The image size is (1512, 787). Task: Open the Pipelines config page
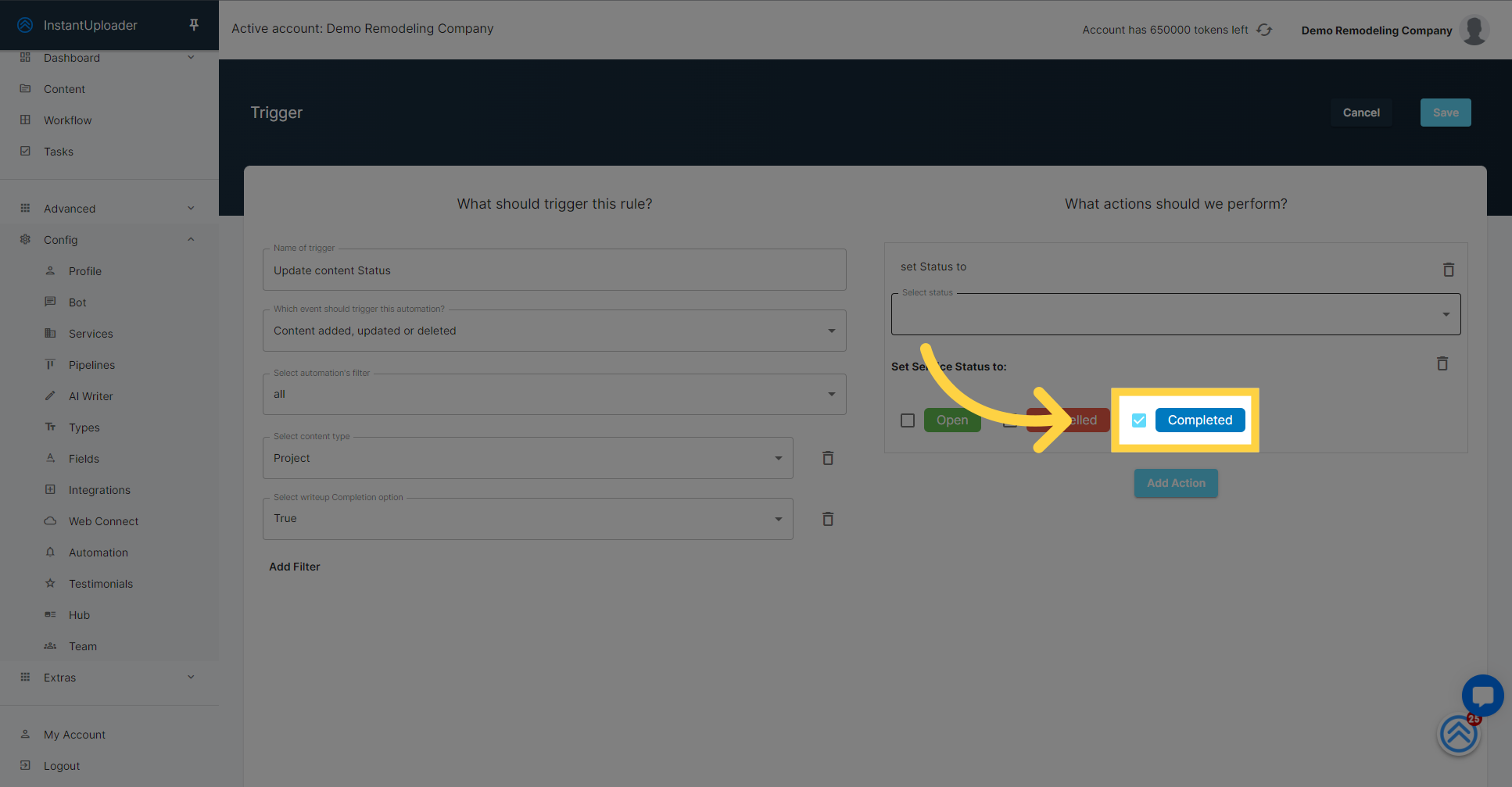91,365
